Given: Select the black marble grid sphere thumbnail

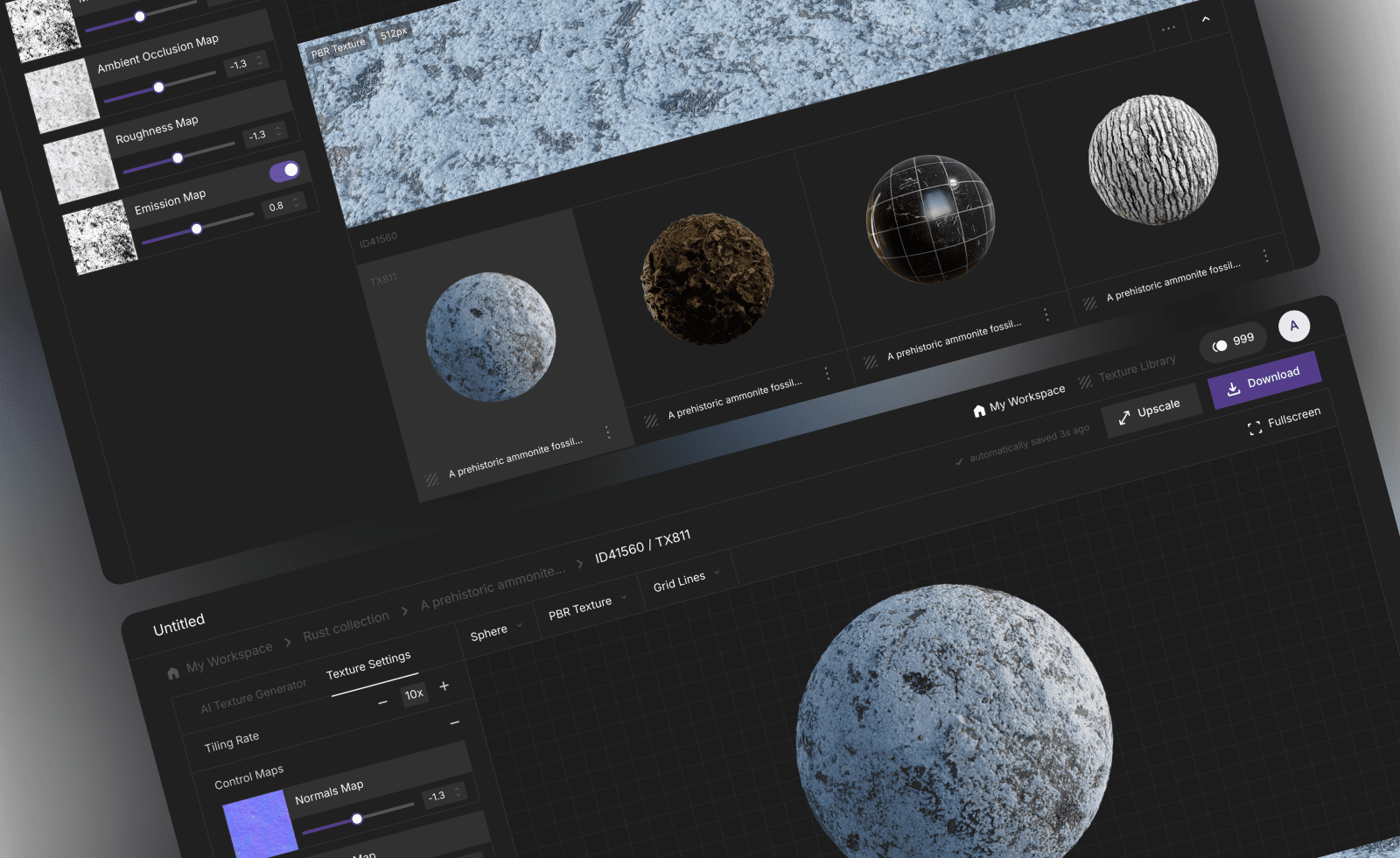Looking at the screenshot, I should pos(931,219).
